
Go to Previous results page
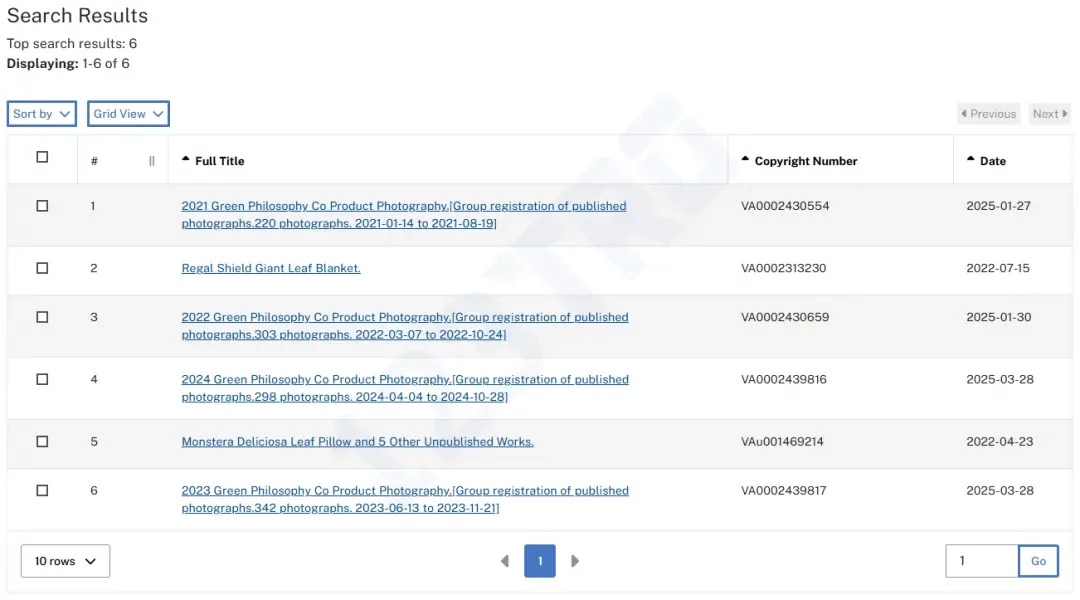tap(988, 114)
